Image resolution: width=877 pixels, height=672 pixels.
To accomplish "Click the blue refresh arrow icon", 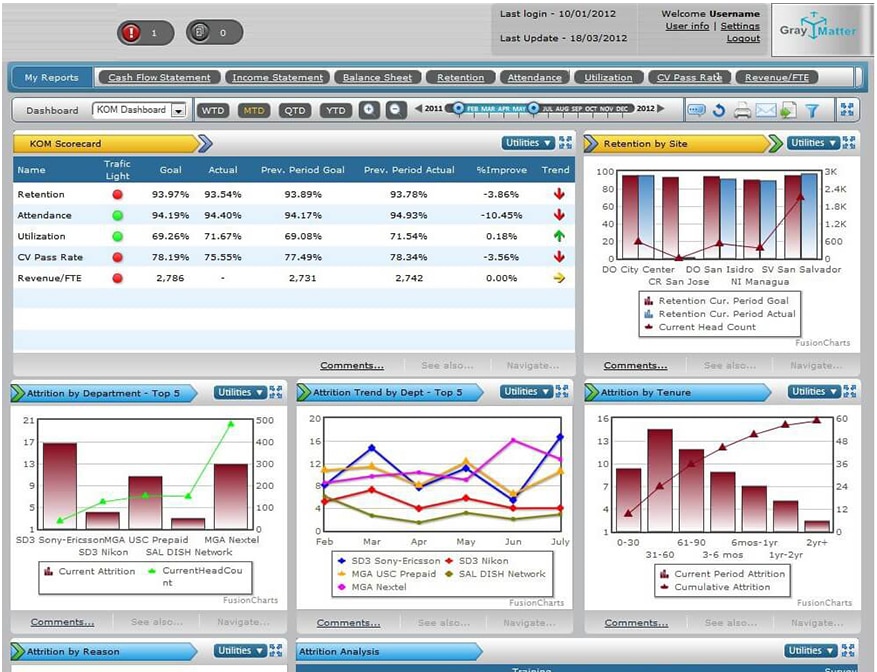I will (x=719, y=110).
